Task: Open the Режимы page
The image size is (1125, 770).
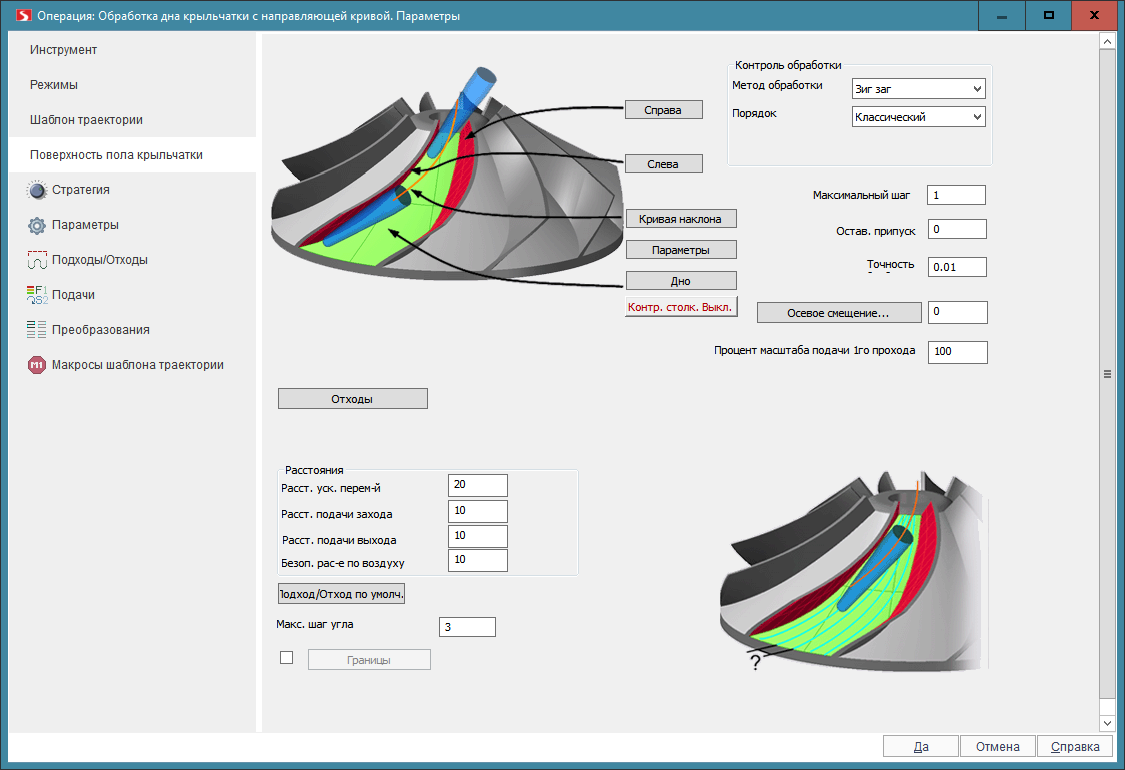Action: [x=54, y=85]
